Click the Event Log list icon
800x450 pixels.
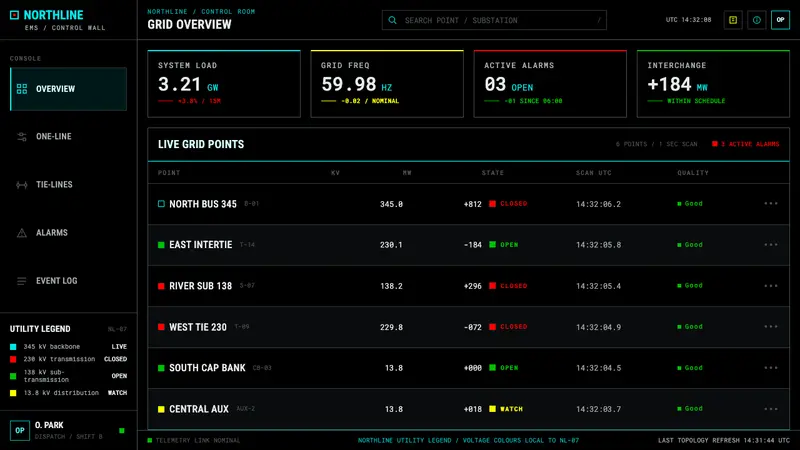coord(21,281)
